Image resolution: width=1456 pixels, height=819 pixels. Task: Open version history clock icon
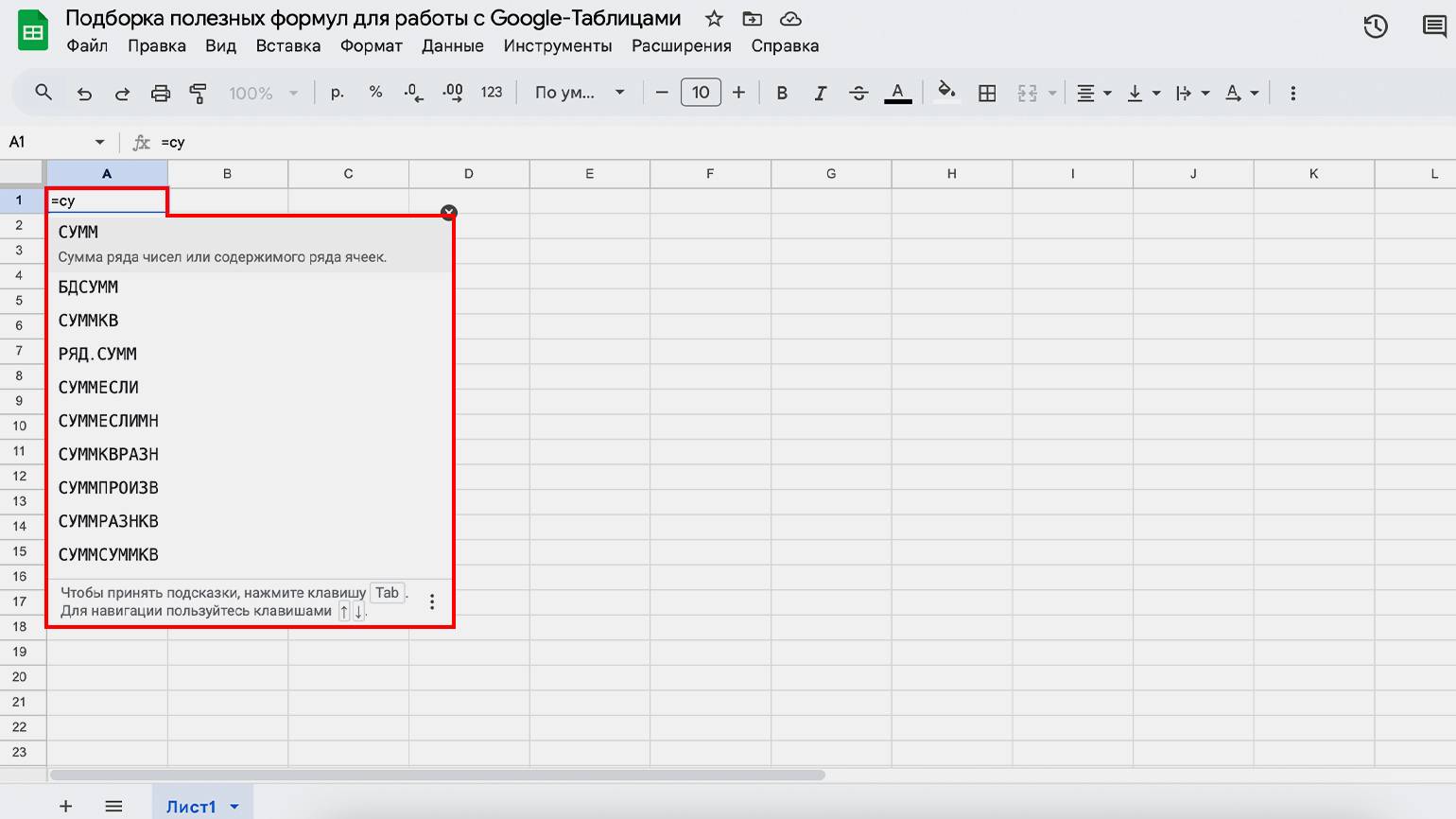(x=1376, y=26)
